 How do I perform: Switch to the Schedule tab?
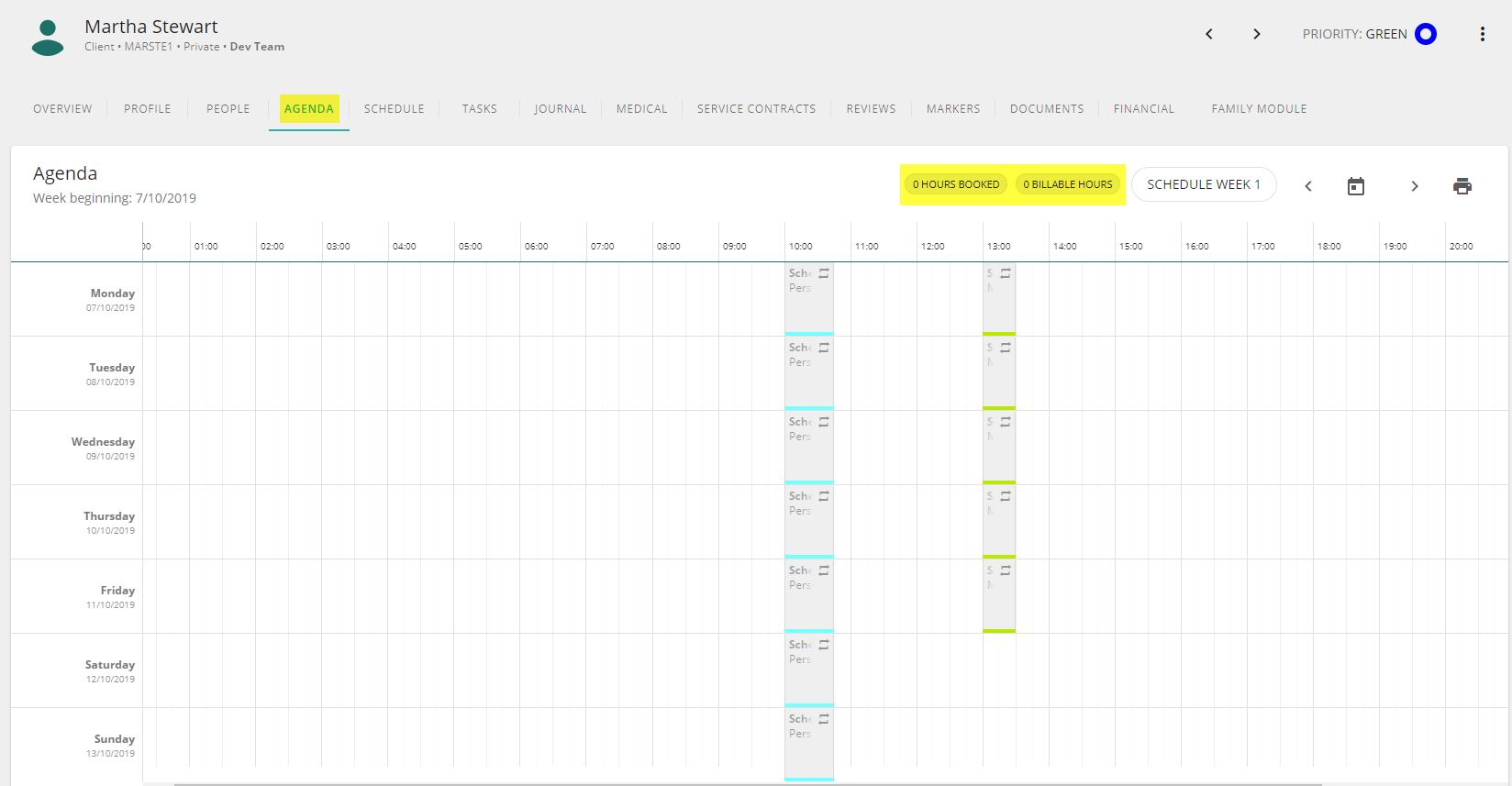pos(395,108)
